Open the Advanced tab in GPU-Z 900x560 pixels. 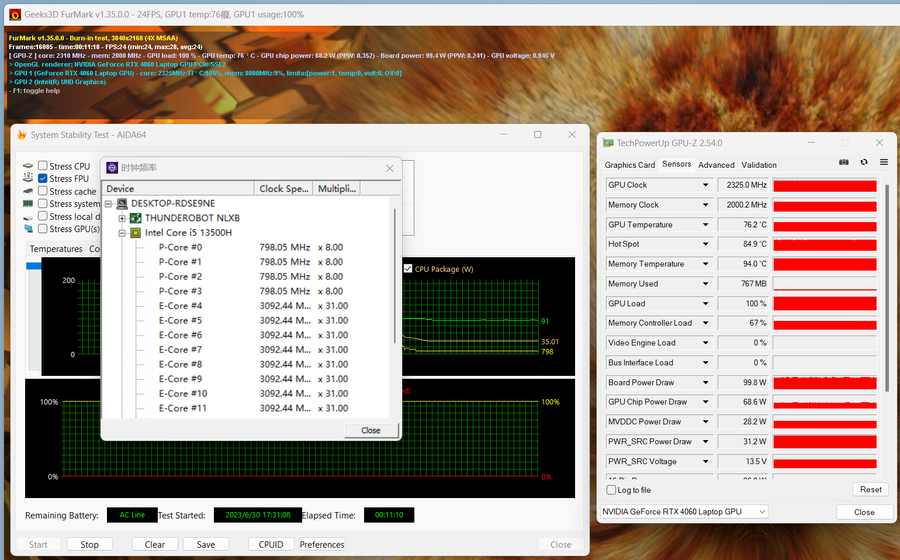click(716, 165)
